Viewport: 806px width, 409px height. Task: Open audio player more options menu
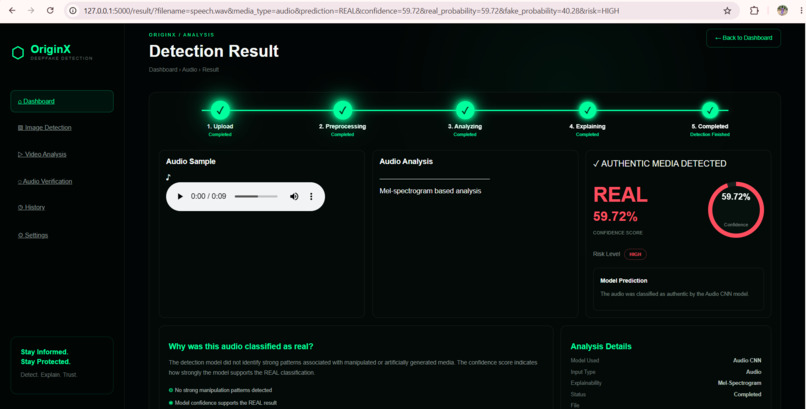click(311, 196)
